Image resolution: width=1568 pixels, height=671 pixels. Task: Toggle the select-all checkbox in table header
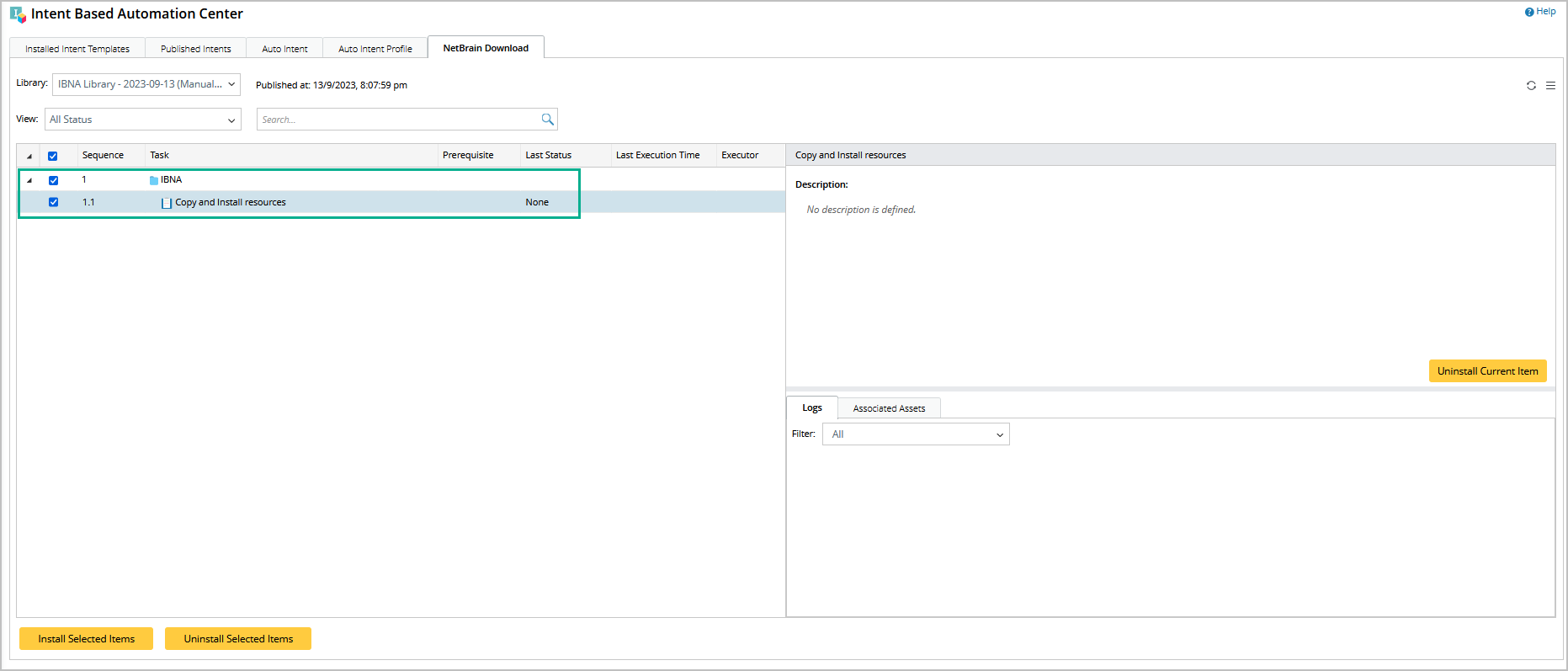pos(53,156)
